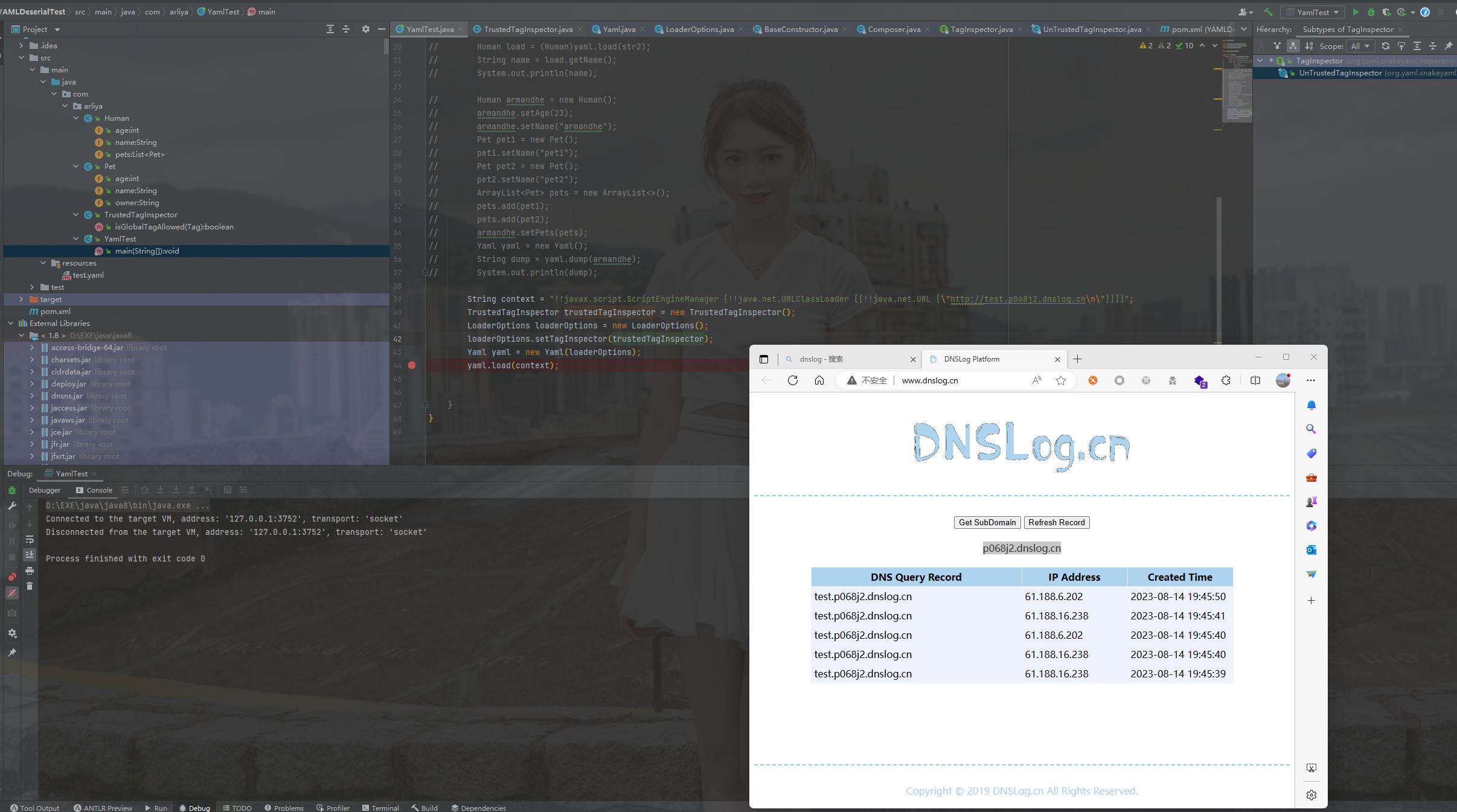Toggle soft-wrap in console
The width and height of the screenshot is (1457, 812).
coord(30,539)
